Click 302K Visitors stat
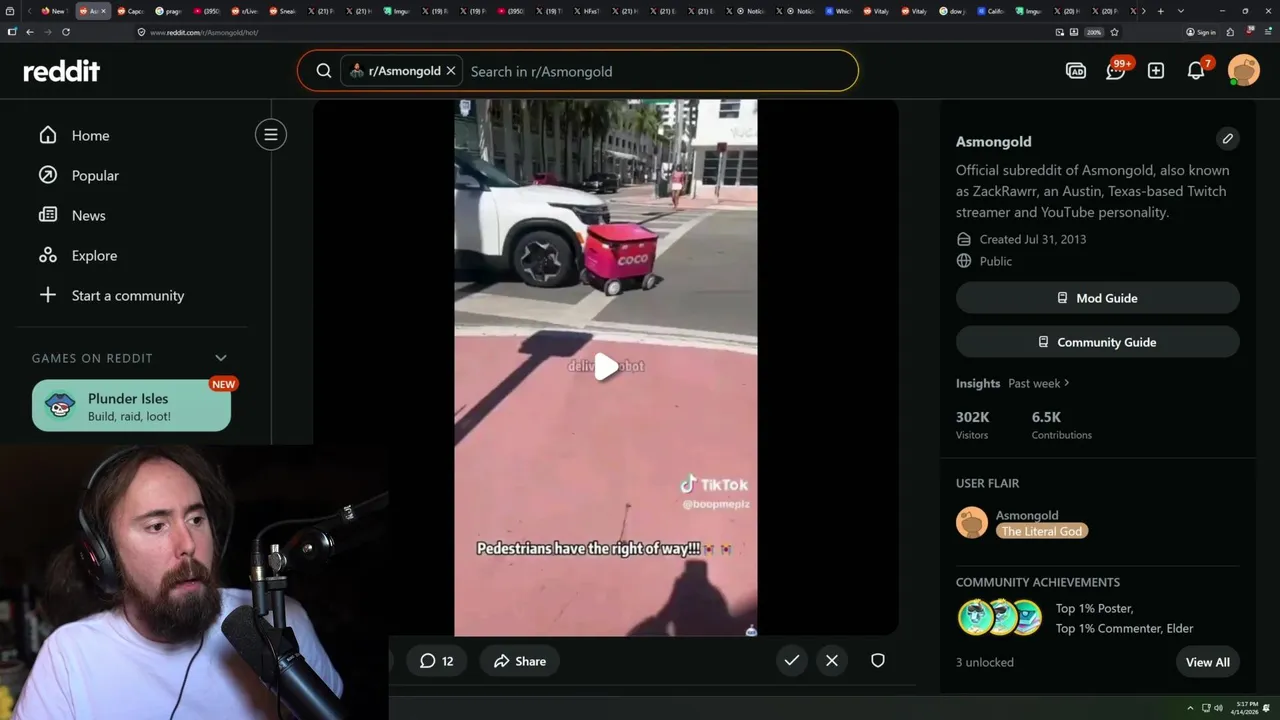1280x720 pixels. [x=973, y=425]
